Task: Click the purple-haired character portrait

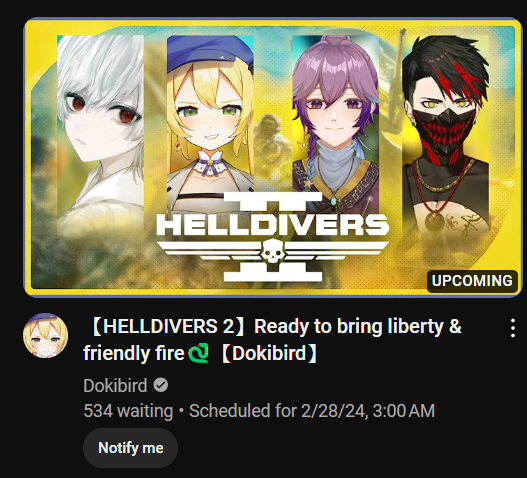Action: point(336,123)
